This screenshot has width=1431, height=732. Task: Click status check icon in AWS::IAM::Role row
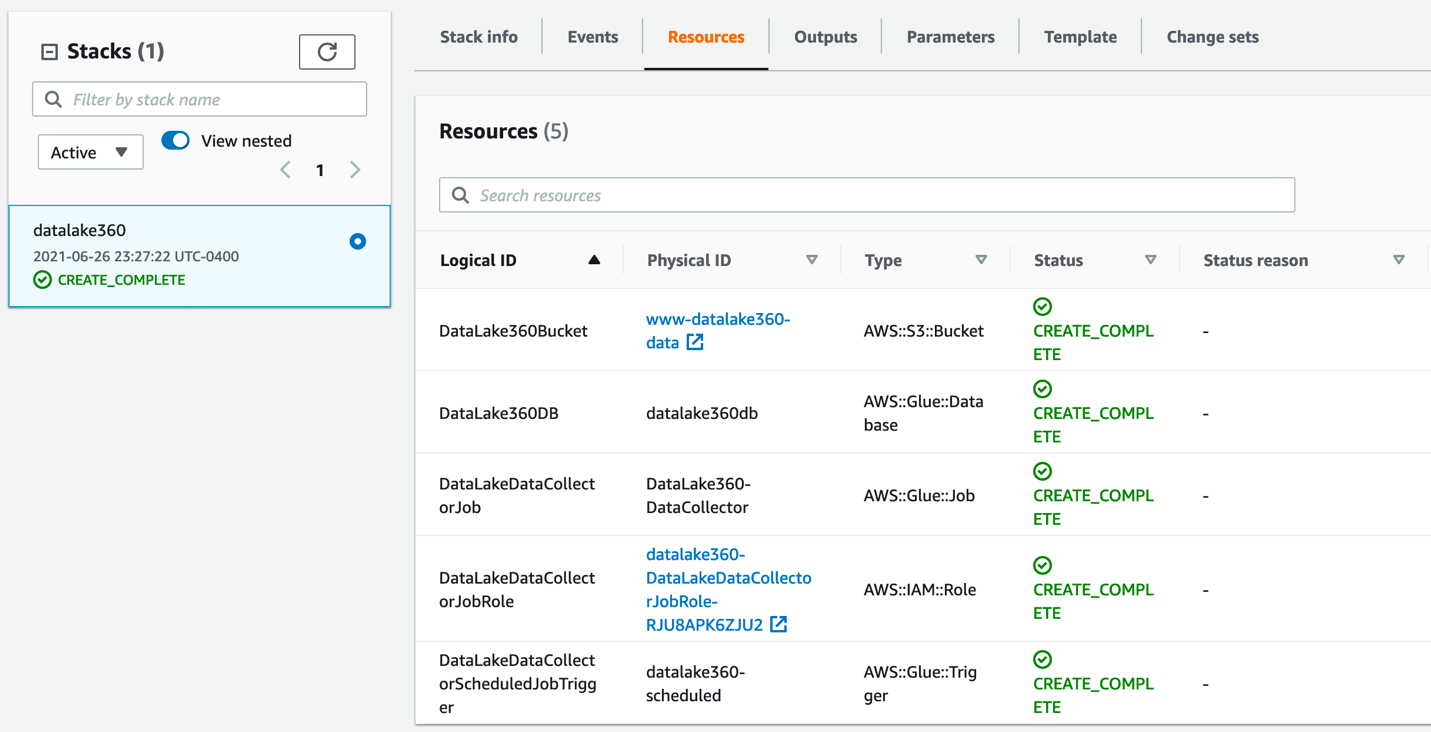point(1042,565)
